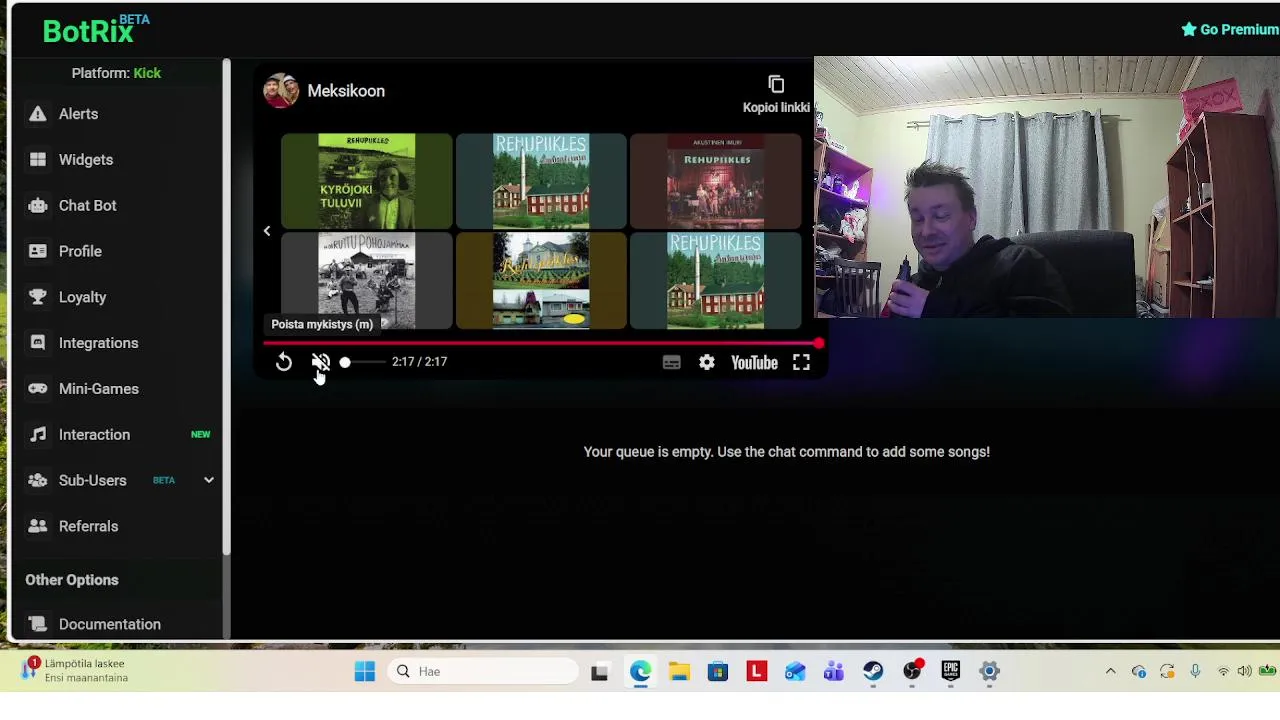The image size is (1280, 720).
Task: Click the sidebar scrollbar
Action: 226,307
